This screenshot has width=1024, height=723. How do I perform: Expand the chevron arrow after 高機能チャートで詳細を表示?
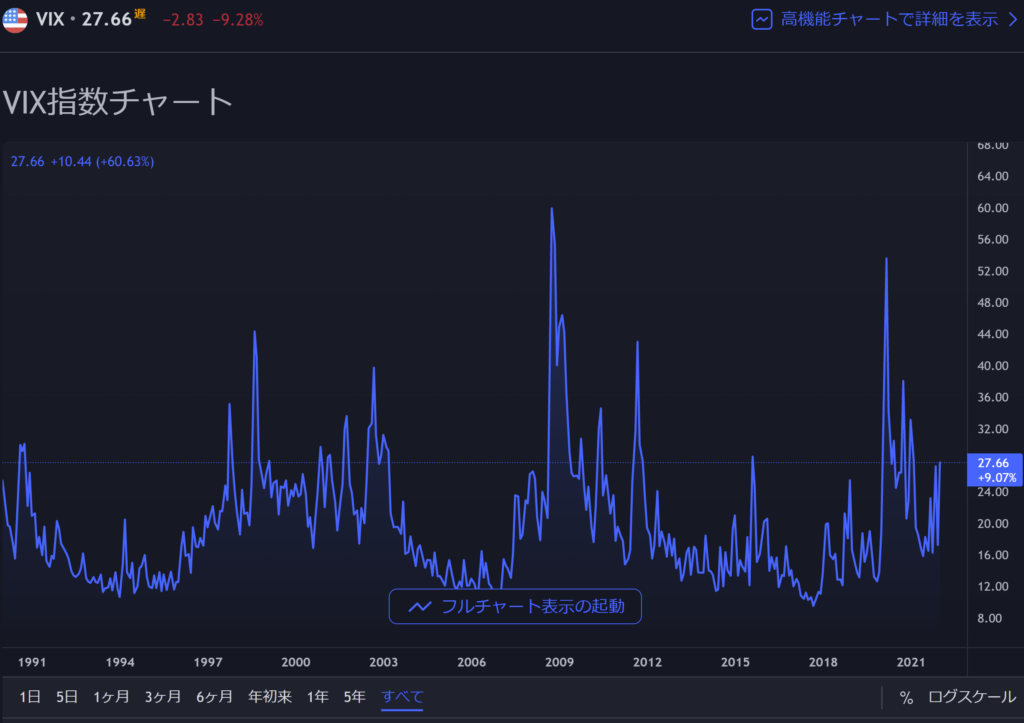(x=1011, y=19)
